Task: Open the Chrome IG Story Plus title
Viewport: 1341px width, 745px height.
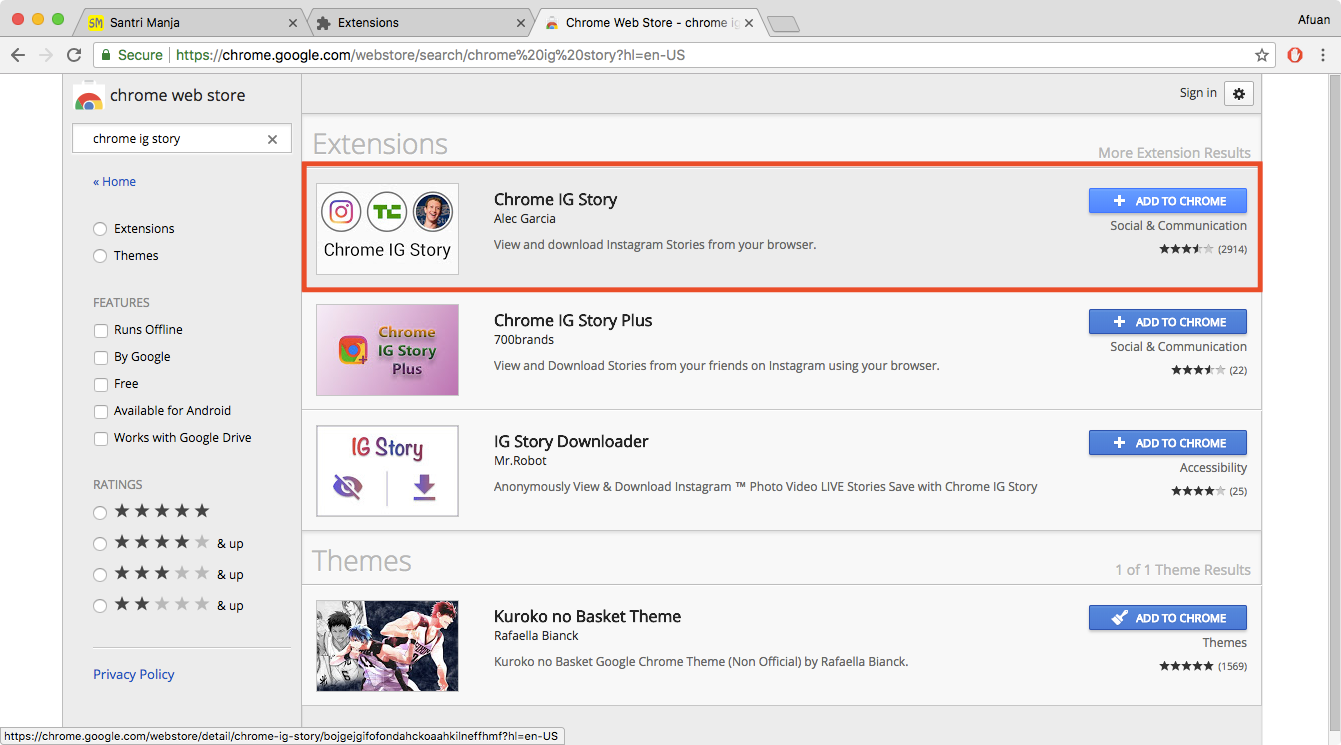Action: click(x=573, y=321)
